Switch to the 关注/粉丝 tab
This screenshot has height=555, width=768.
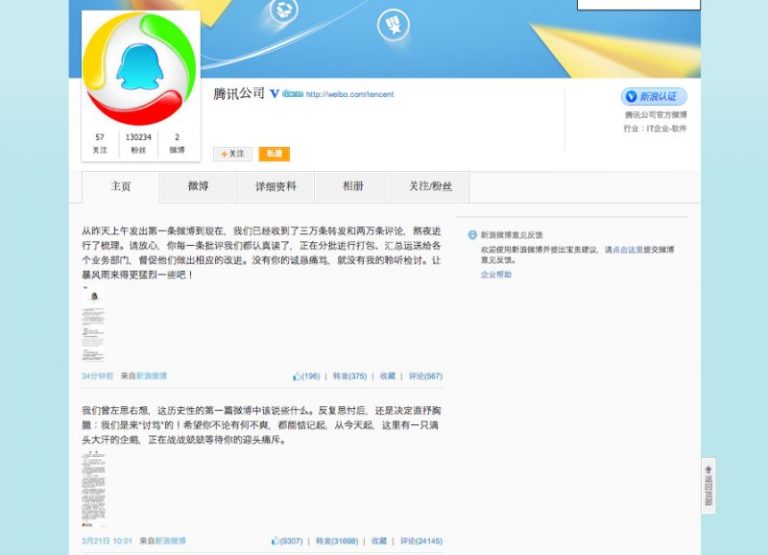(x=431, y=187)
